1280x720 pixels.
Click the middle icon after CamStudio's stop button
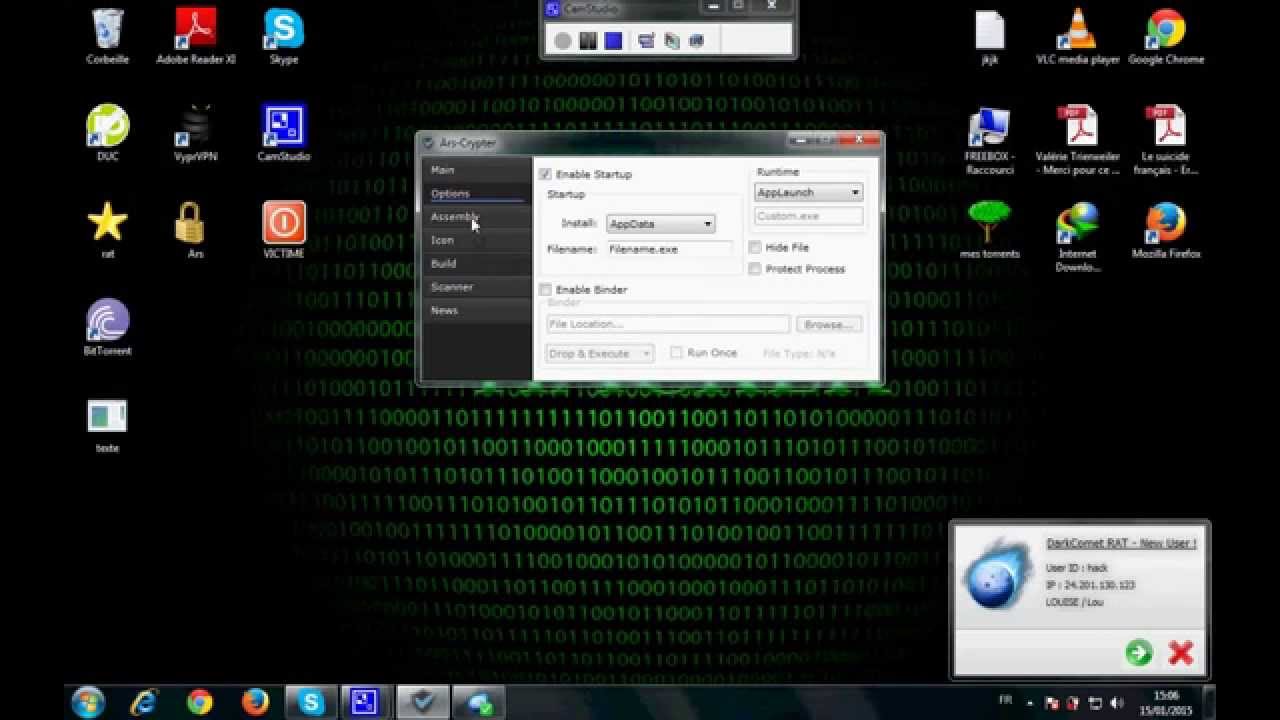[x=671, y=40]
